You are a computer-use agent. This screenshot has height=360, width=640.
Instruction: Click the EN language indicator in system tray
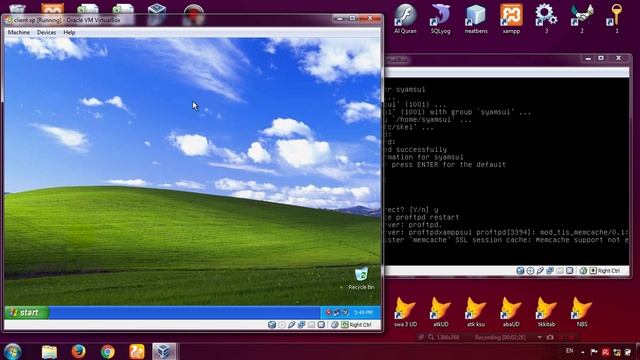point(569,351)
